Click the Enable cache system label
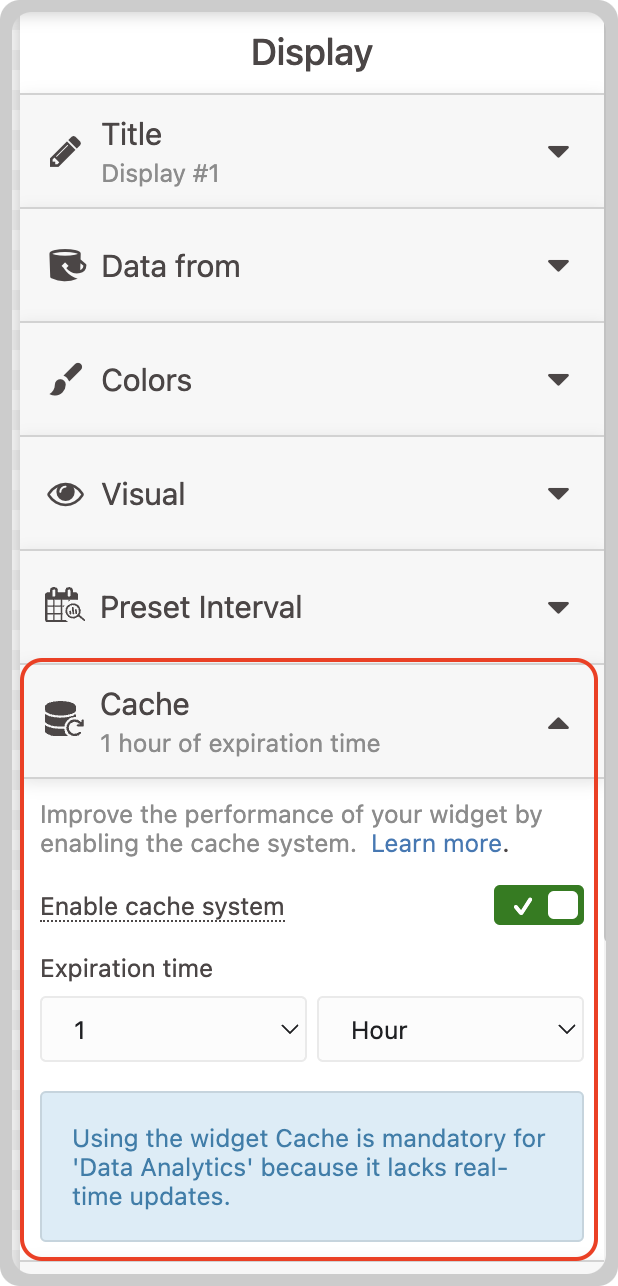 coord(162,907)
